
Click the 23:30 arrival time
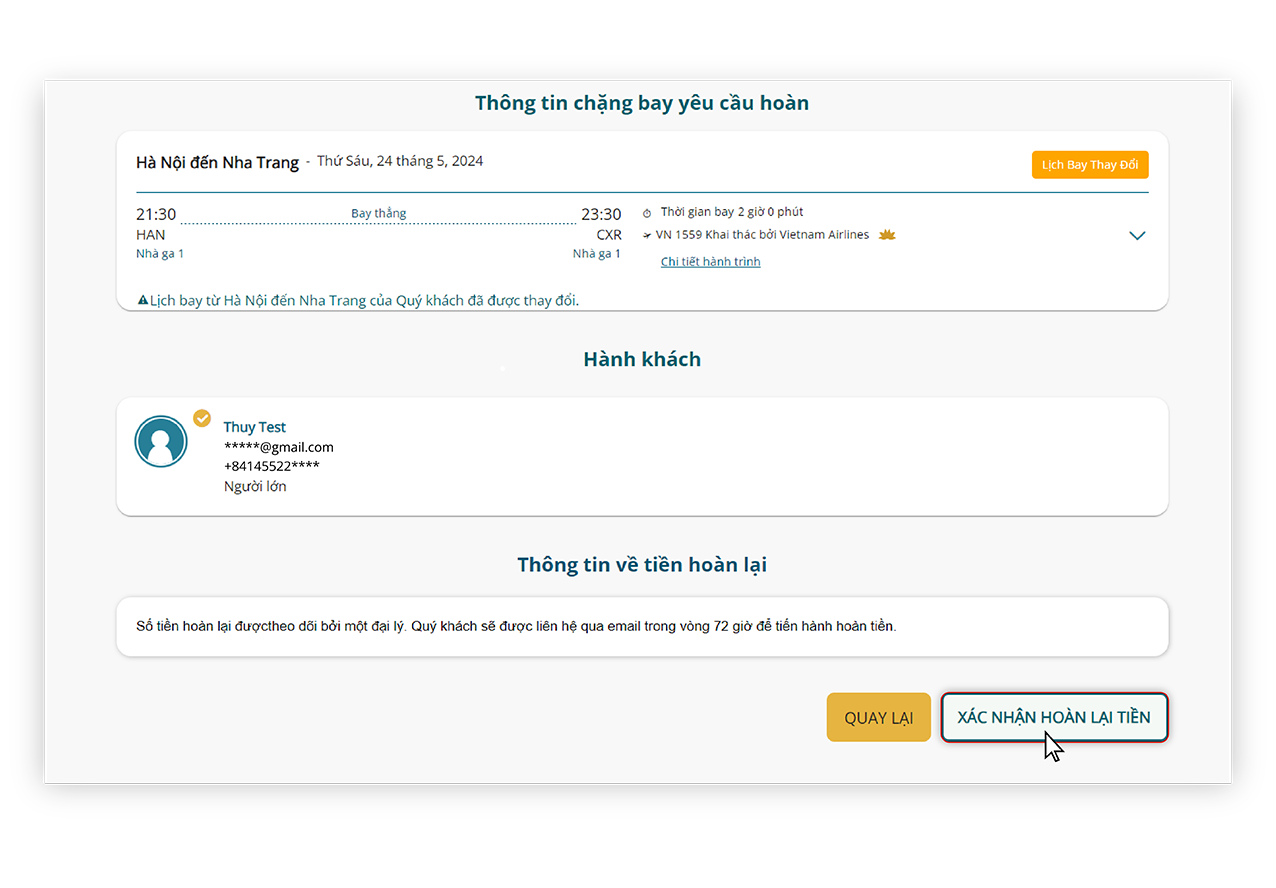click(x=601, y=214)
